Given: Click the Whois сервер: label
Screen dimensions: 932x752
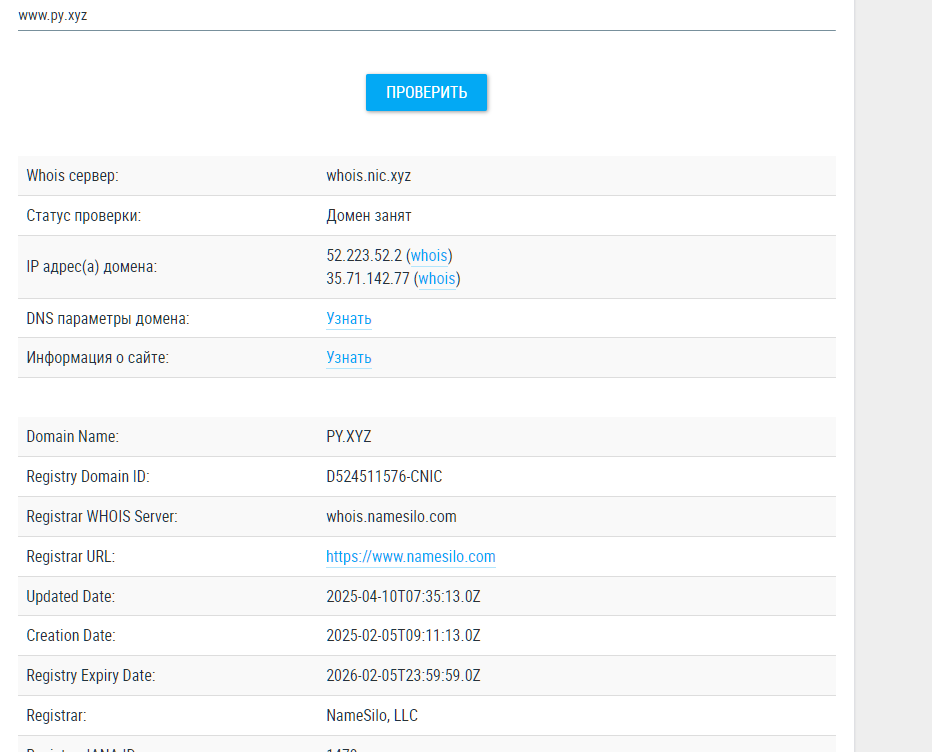Looking at the screenshot, I should coord(73,176).
